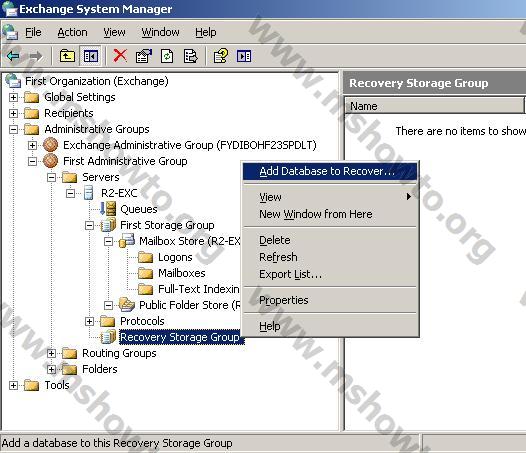
Task: Click the MMC icon beside the File menu
Action: click(10, 32)
